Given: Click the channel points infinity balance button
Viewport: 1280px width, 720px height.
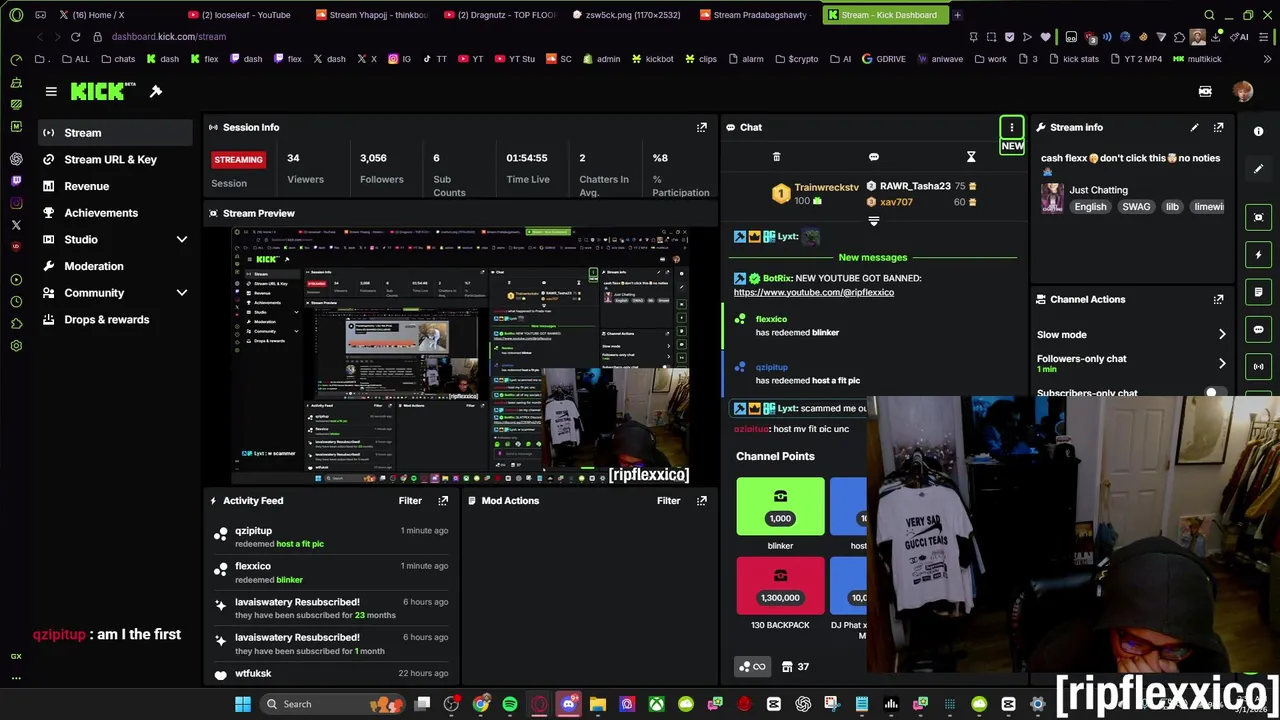Looking at the screenshot, I should tap(752, 667).
